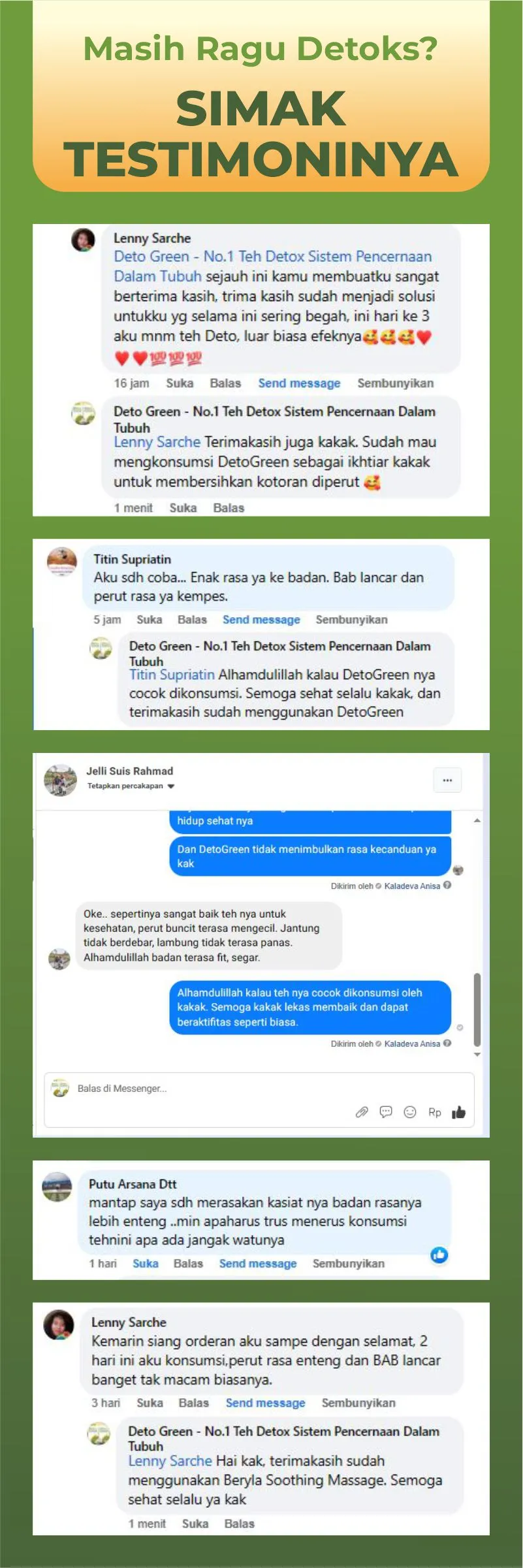The width and height of the screenshot is (523, 1568).
Task: Click Suka on Putu Arsana Dtt's comment
Action: [x=146, y=1263]
